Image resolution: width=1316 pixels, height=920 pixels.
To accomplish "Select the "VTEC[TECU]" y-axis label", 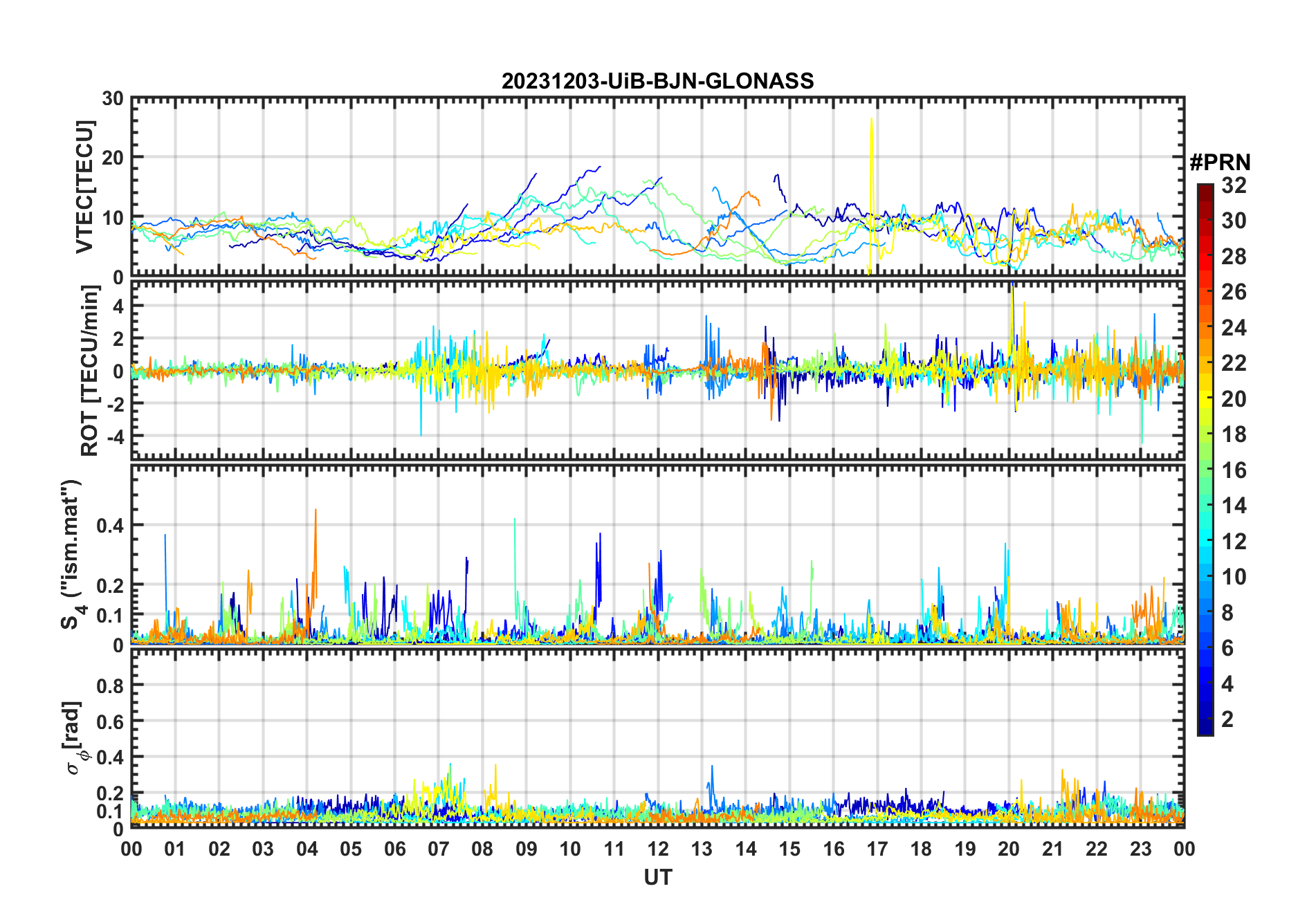I will (x=84, y=187).
